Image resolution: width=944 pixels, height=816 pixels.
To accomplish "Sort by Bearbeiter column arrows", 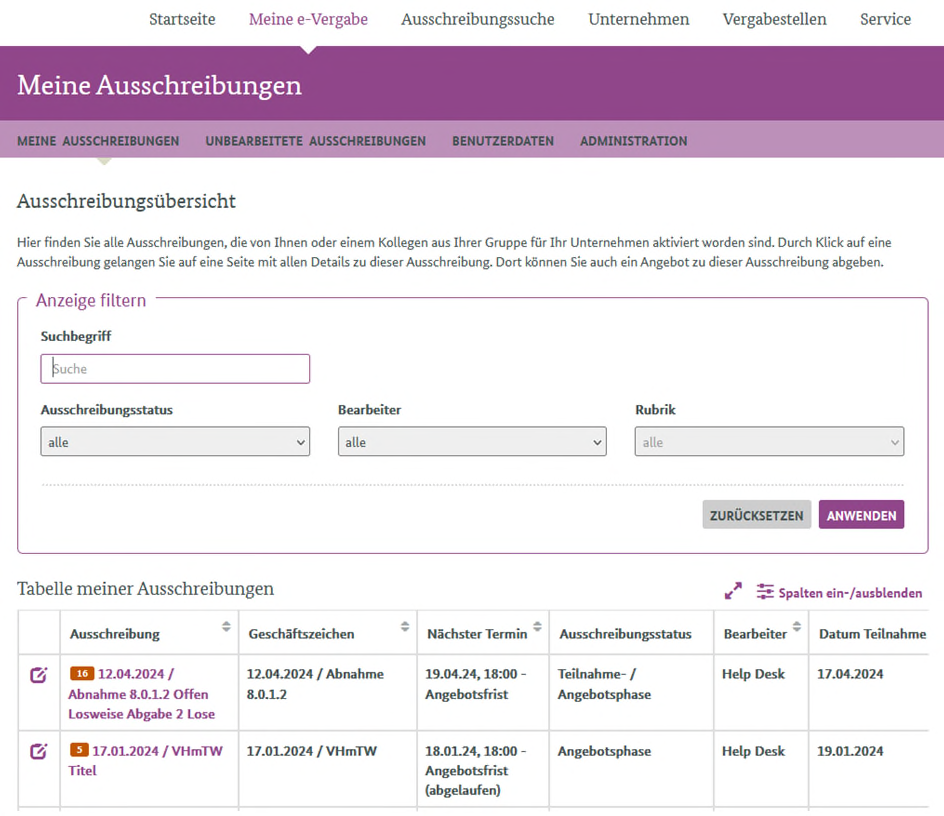I will point(797,627).
